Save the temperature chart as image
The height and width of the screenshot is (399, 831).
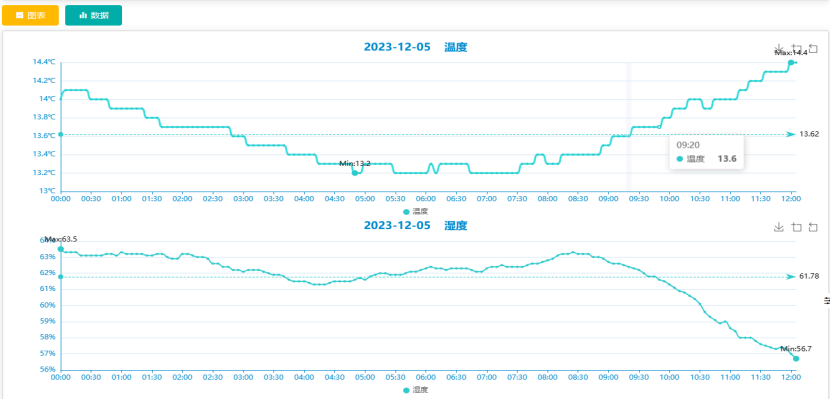point(779,49)
